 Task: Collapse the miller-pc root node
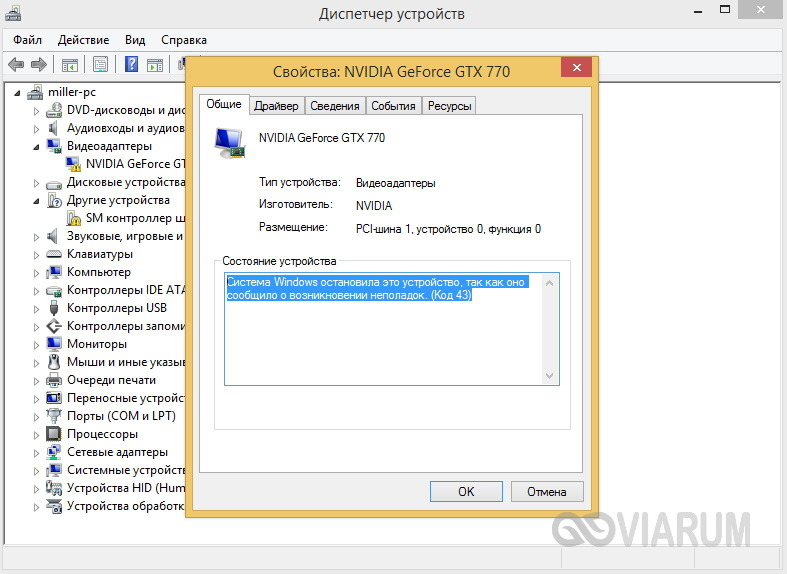[18, 93]
